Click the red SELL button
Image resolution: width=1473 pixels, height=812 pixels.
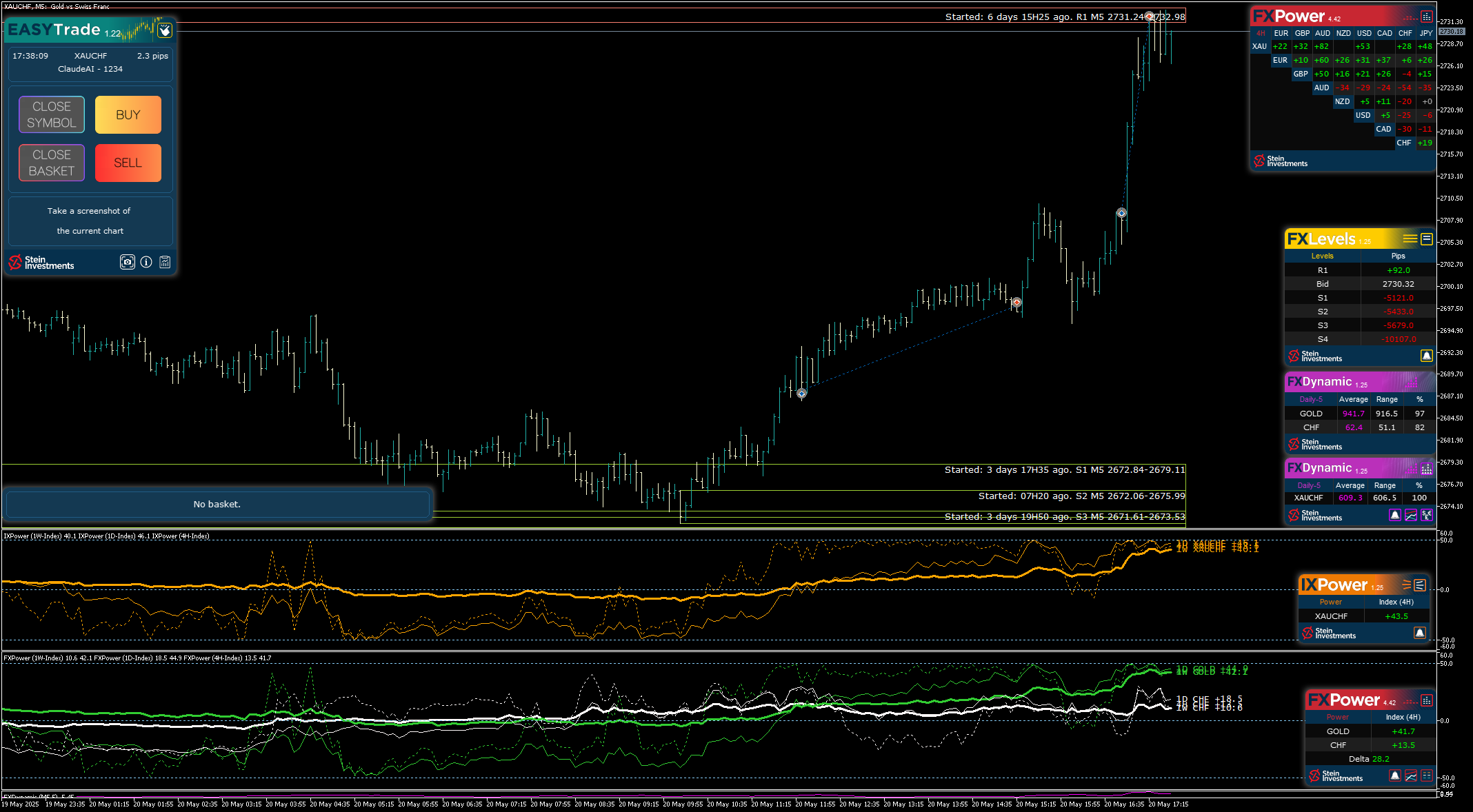pos(128,163)
